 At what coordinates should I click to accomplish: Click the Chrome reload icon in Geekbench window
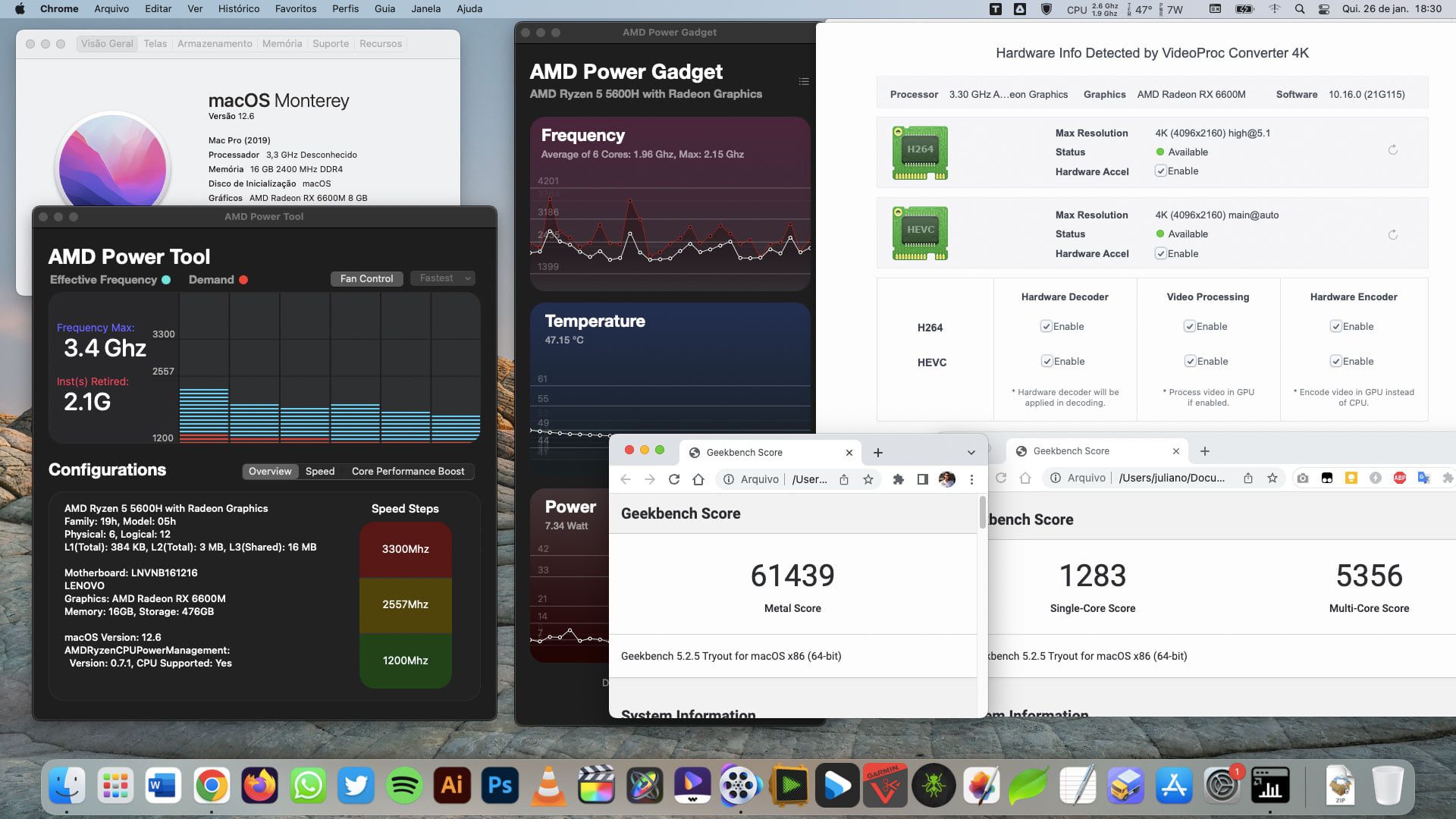point(673,479)
